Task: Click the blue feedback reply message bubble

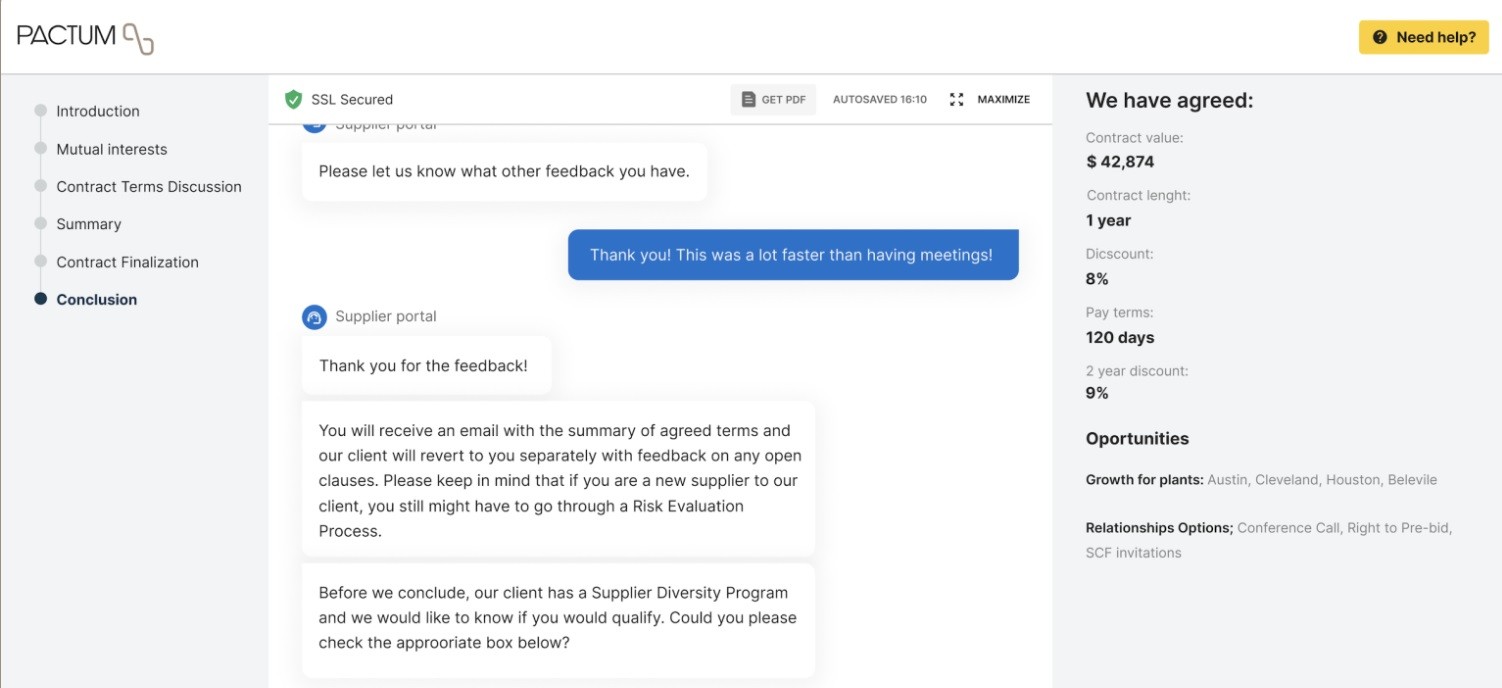Action: pyautogui.click(x=792, y=255)
